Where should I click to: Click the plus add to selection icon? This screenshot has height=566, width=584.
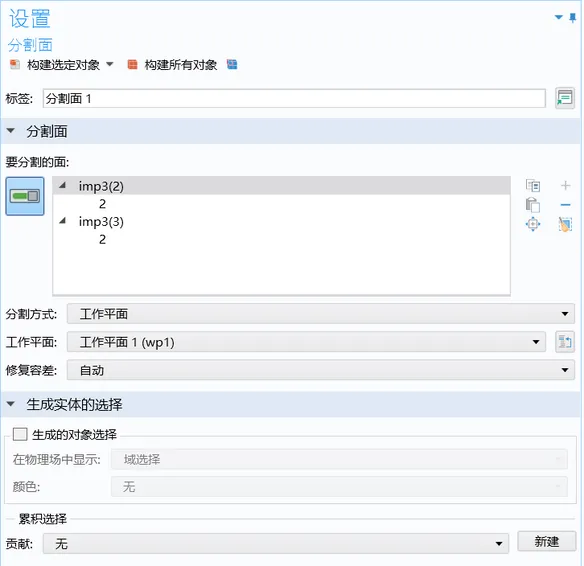565,185
